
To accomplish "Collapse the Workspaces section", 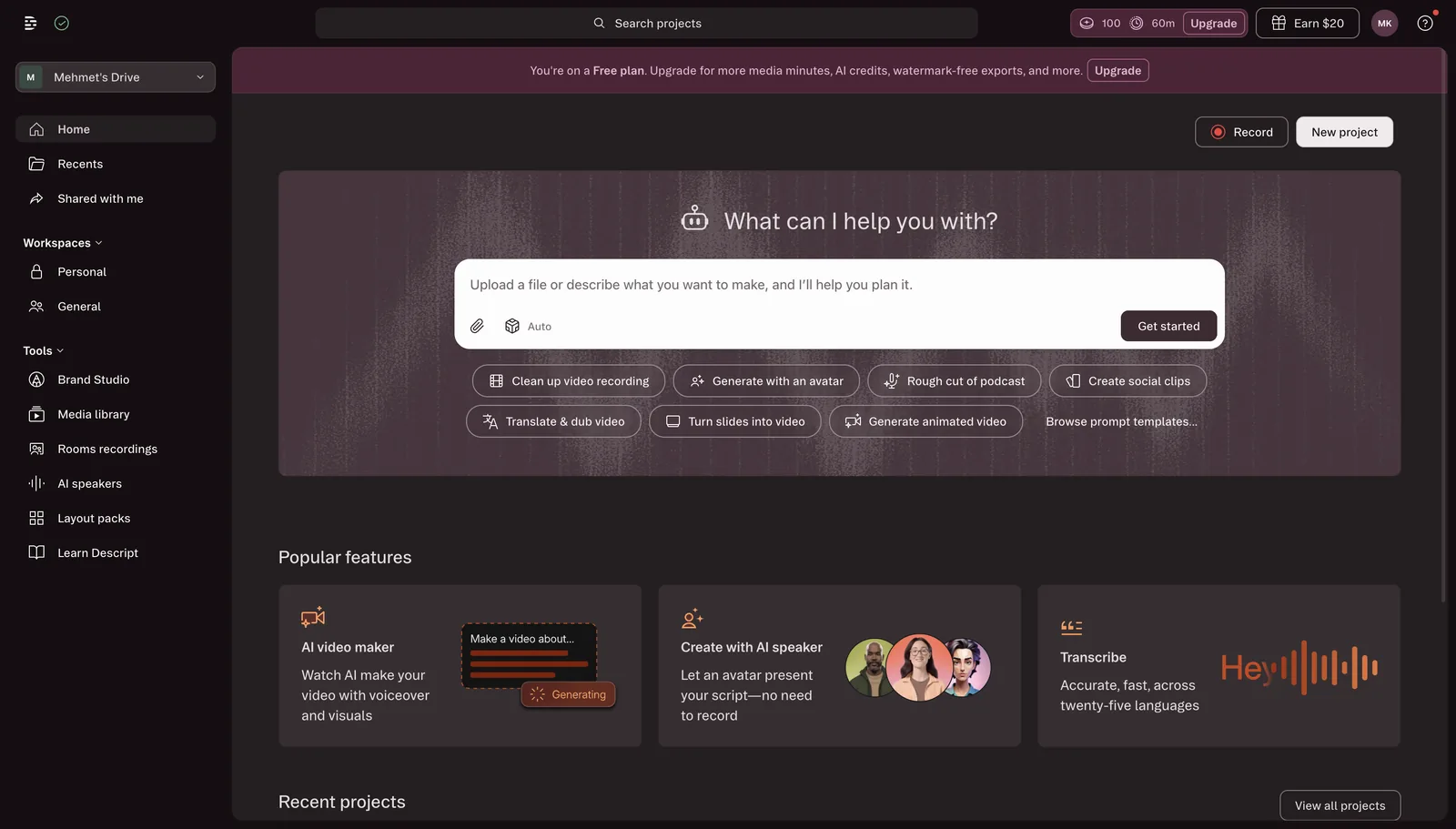I will [x=63, y=243].
